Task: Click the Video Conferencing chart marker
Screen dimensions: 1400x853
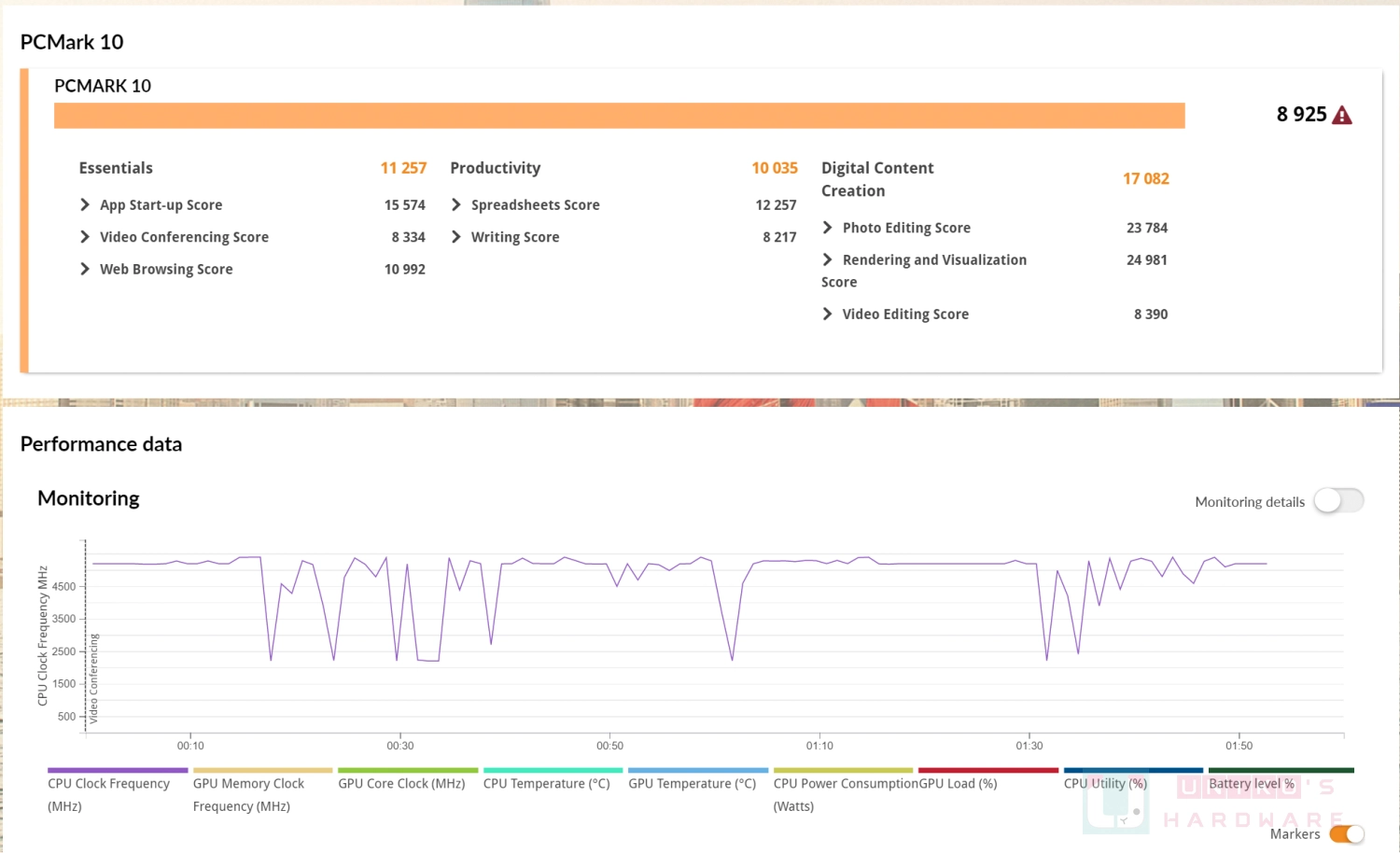Action: pos(93,678)
